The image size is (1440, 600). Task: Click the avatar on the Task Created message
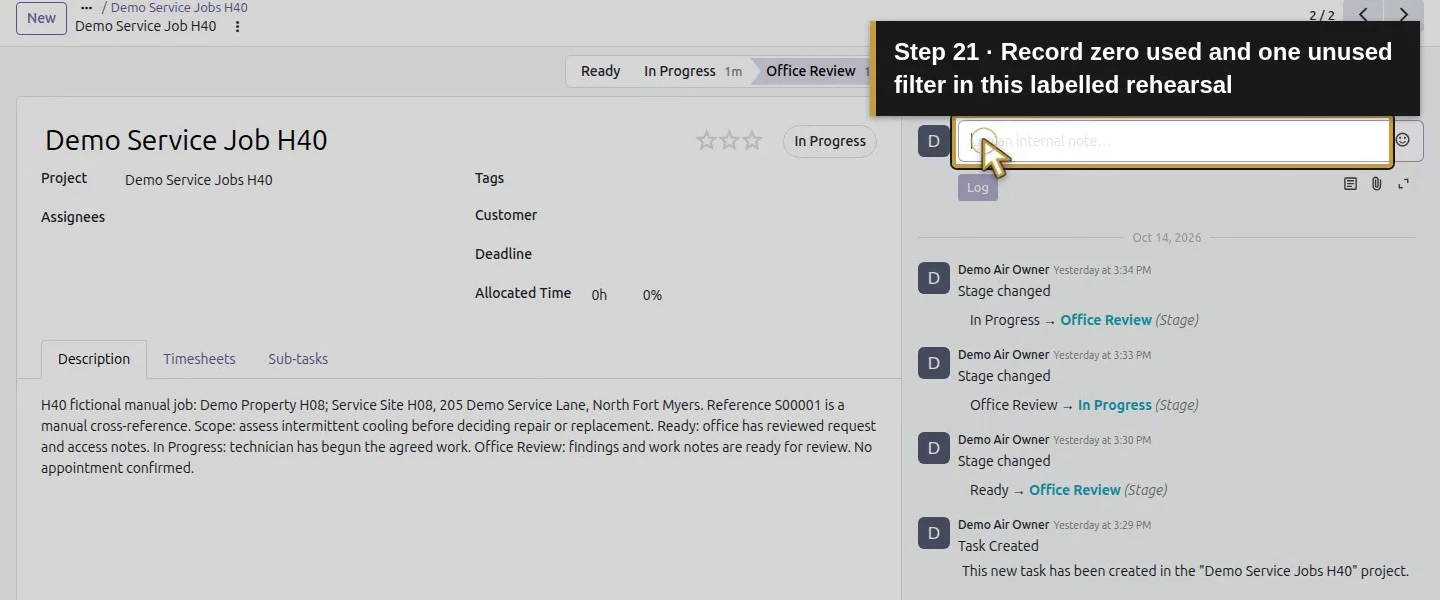[934, 534]
